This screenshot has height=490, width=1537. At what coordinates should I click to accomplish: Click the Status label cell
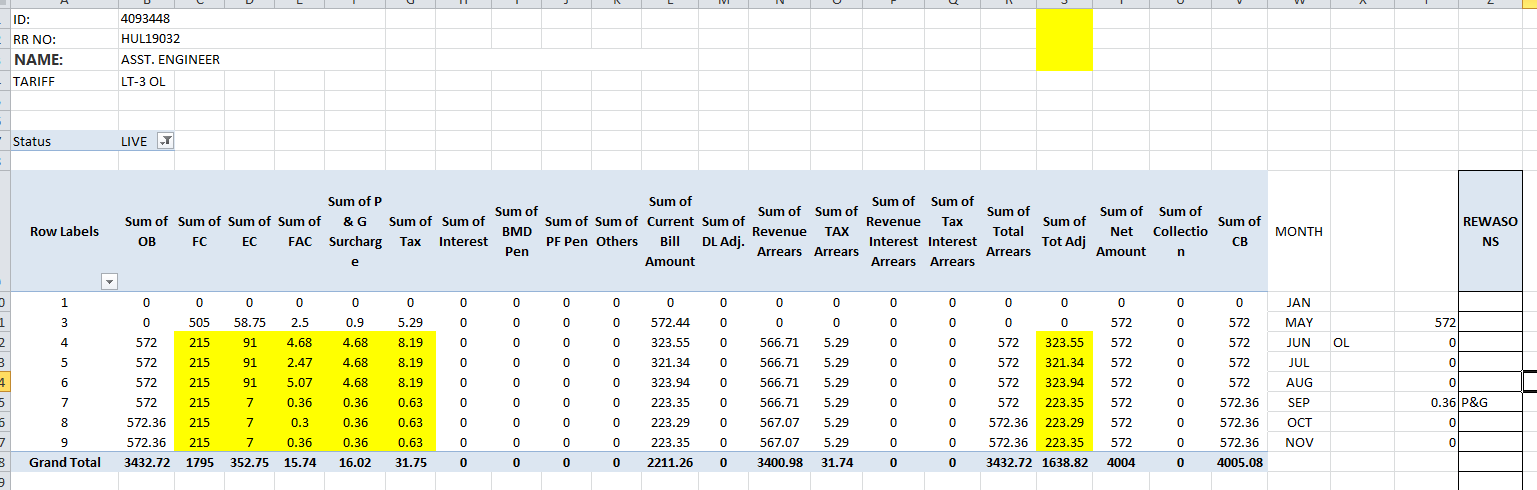32,142
